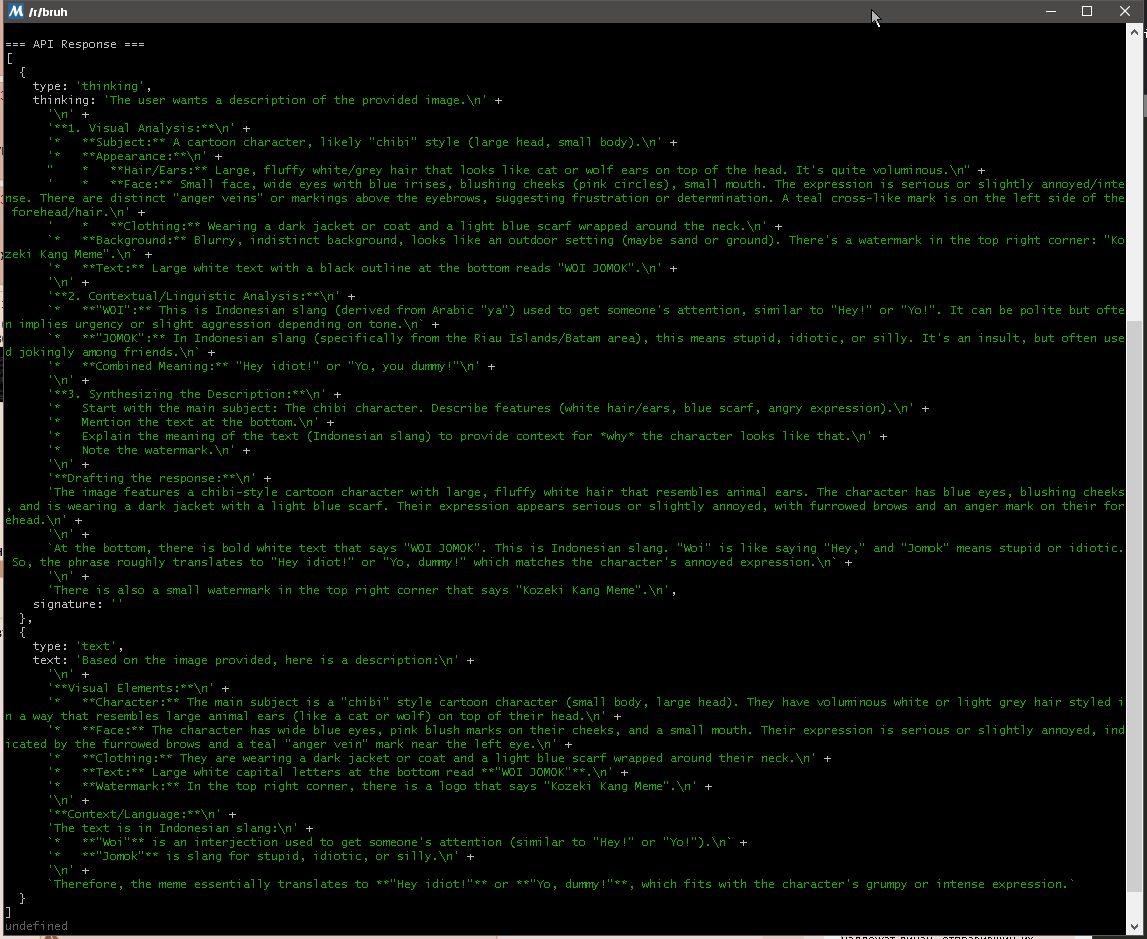
Task: Click the '**Subject:** A cartoon character' line
Action: (362, 142)
